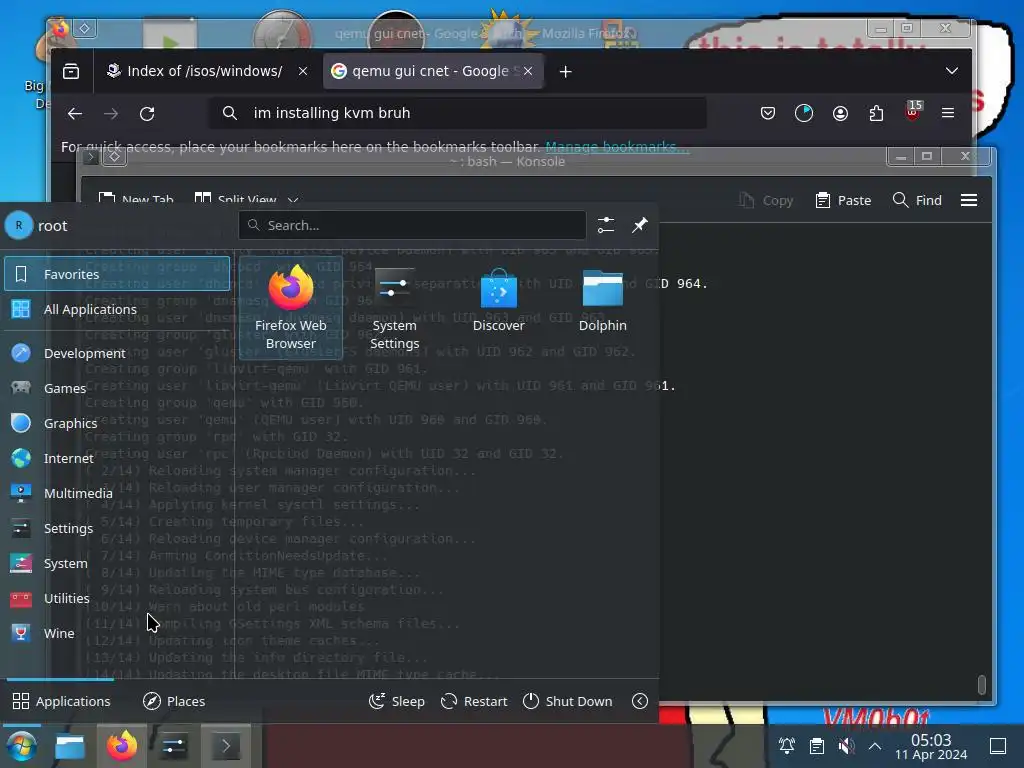Open Firefox application menu
The image size is (1024, 768).
point(948,114)
